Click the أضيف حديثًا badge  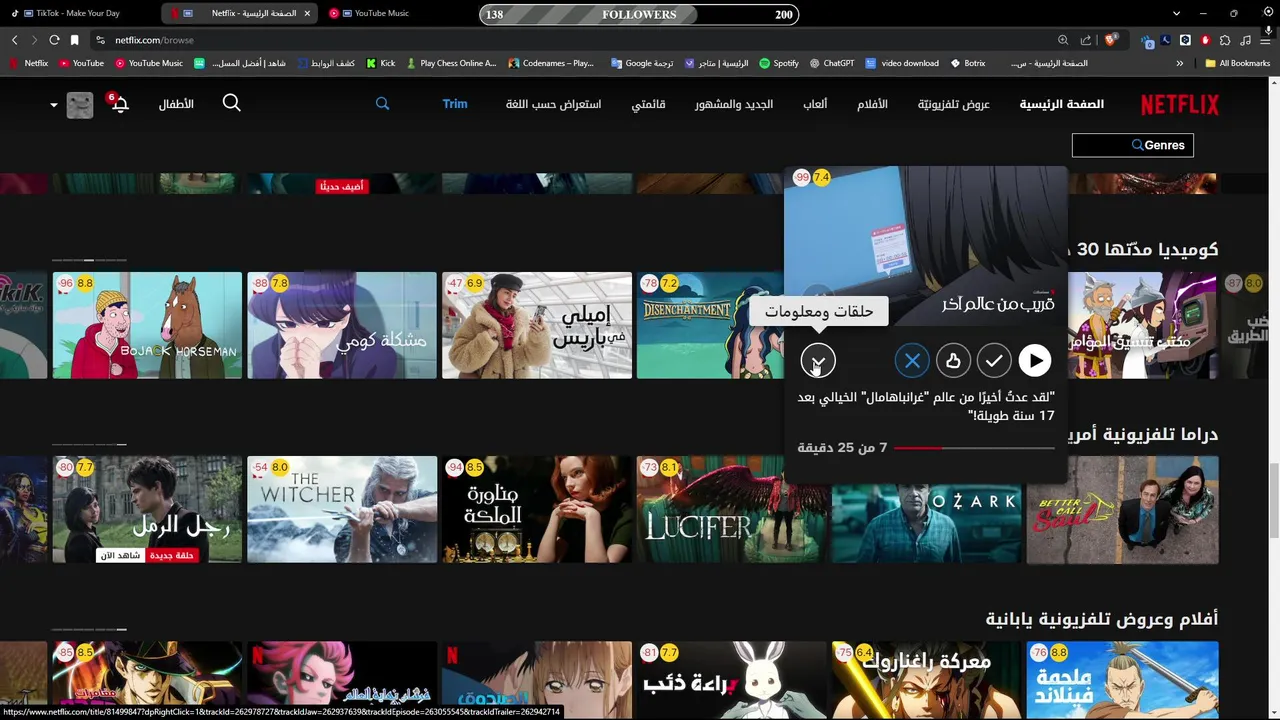pyautogui.click(x=342, y=186)
